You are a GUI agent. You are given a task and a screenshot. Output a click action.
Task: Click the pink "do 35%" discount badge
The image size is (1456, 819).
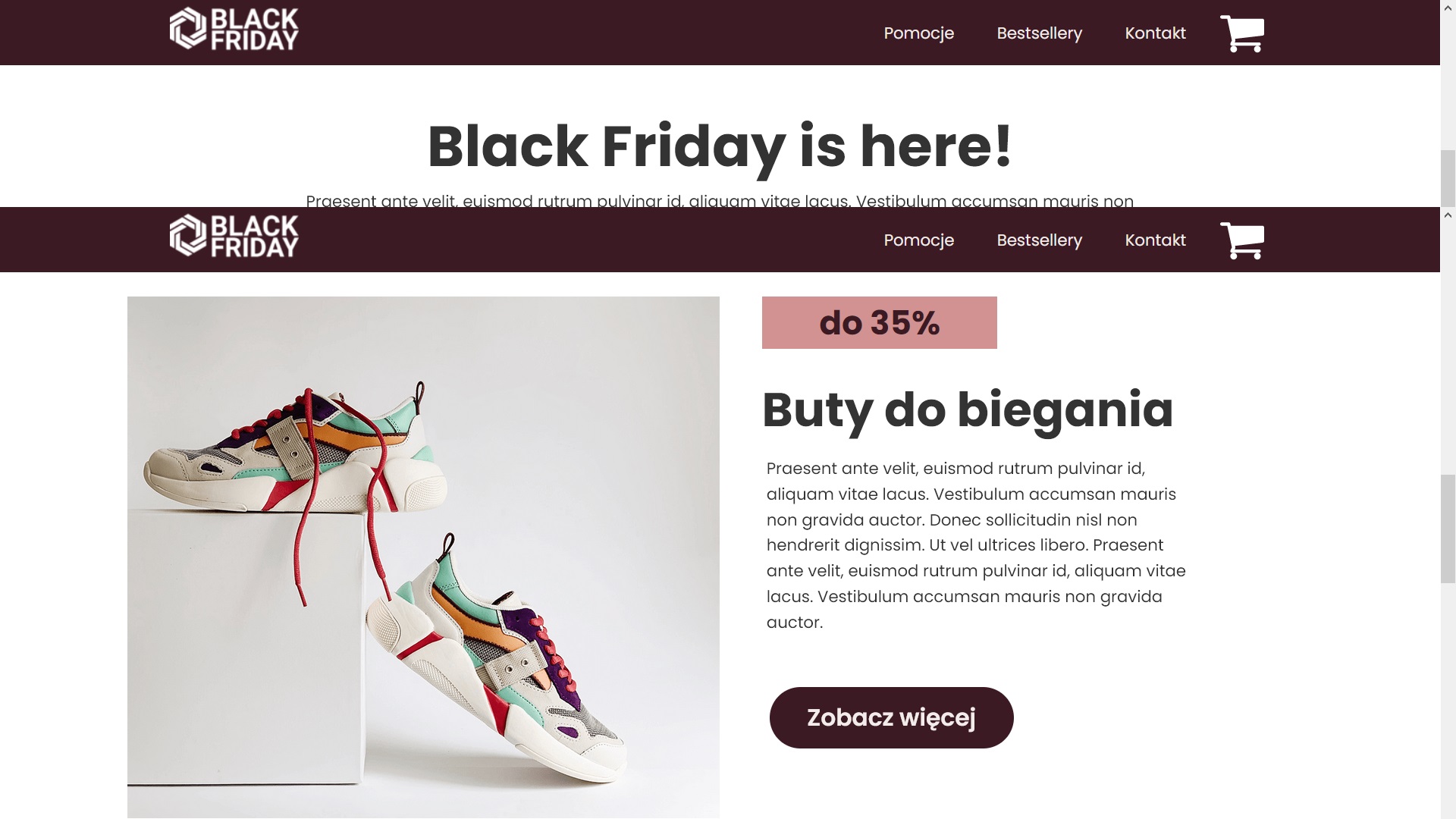pos(879,322)
